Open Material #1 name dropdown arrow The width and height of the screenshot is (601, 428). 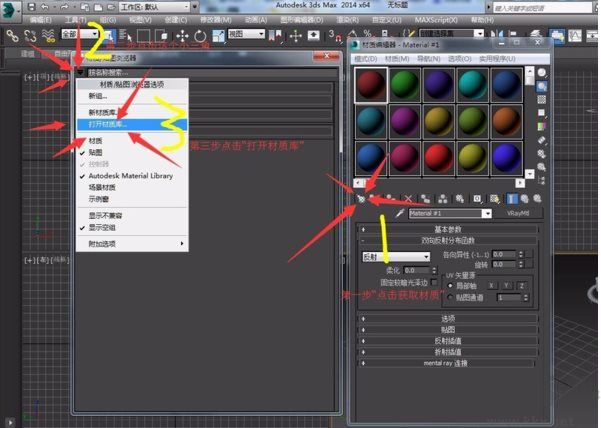487,213
